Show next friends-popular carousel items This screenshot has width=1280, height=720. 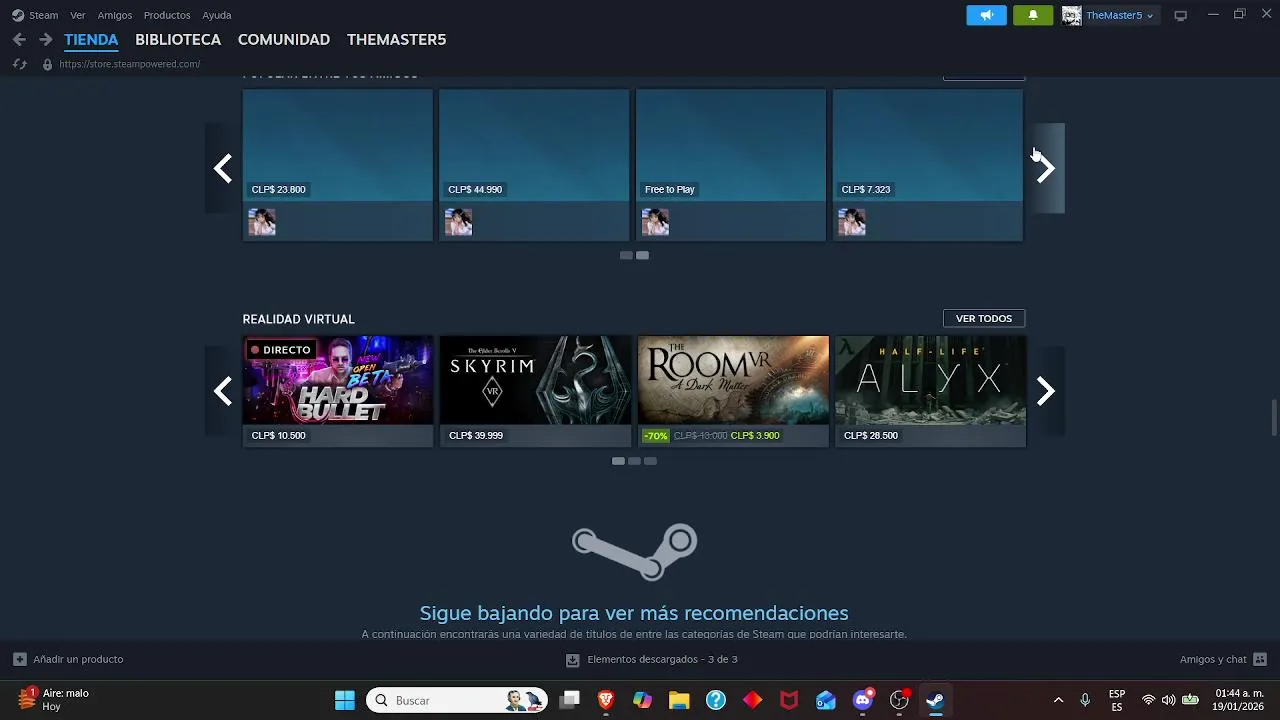(1046, 168)
